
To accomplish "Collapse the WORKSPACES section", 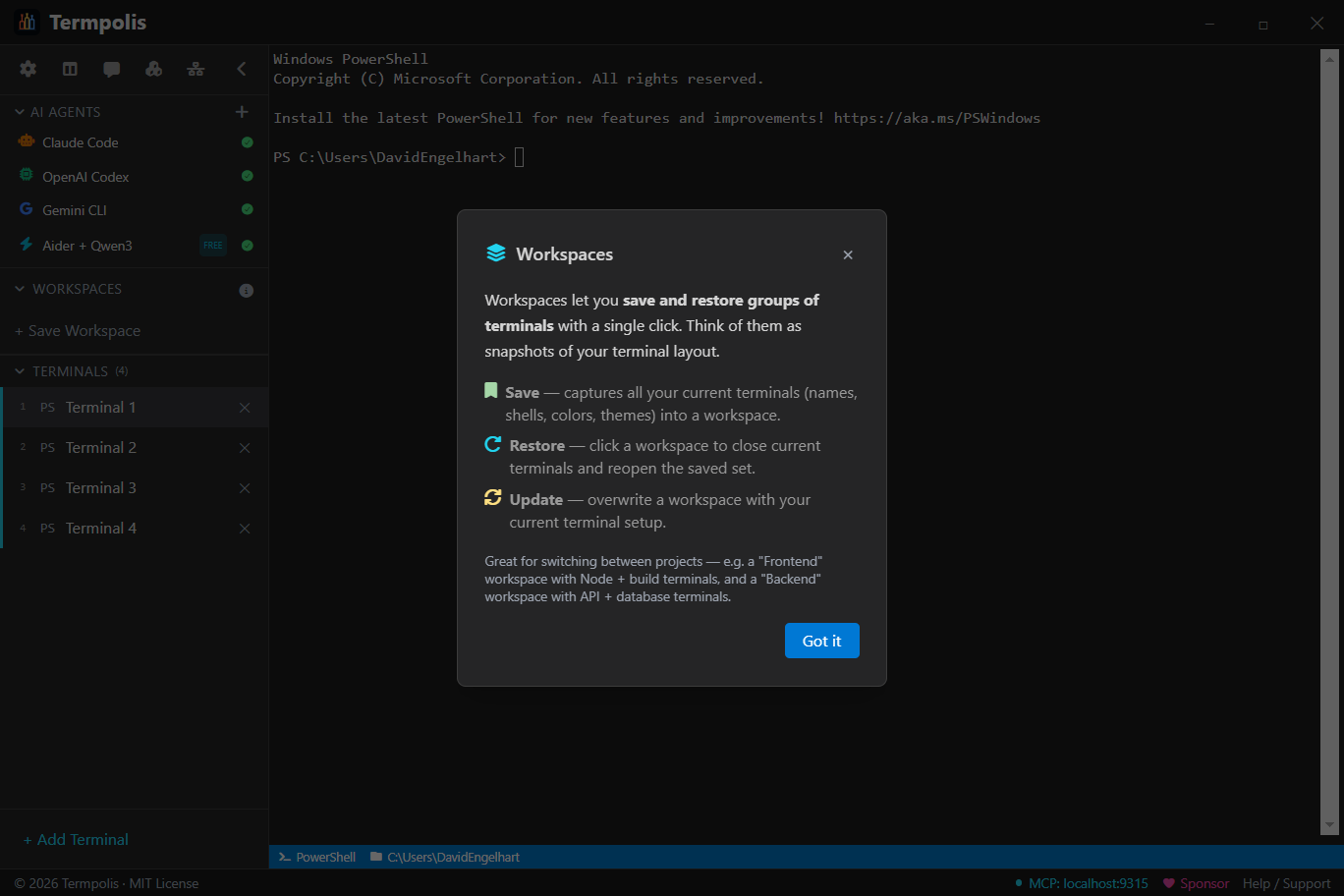I will (18, 288).
